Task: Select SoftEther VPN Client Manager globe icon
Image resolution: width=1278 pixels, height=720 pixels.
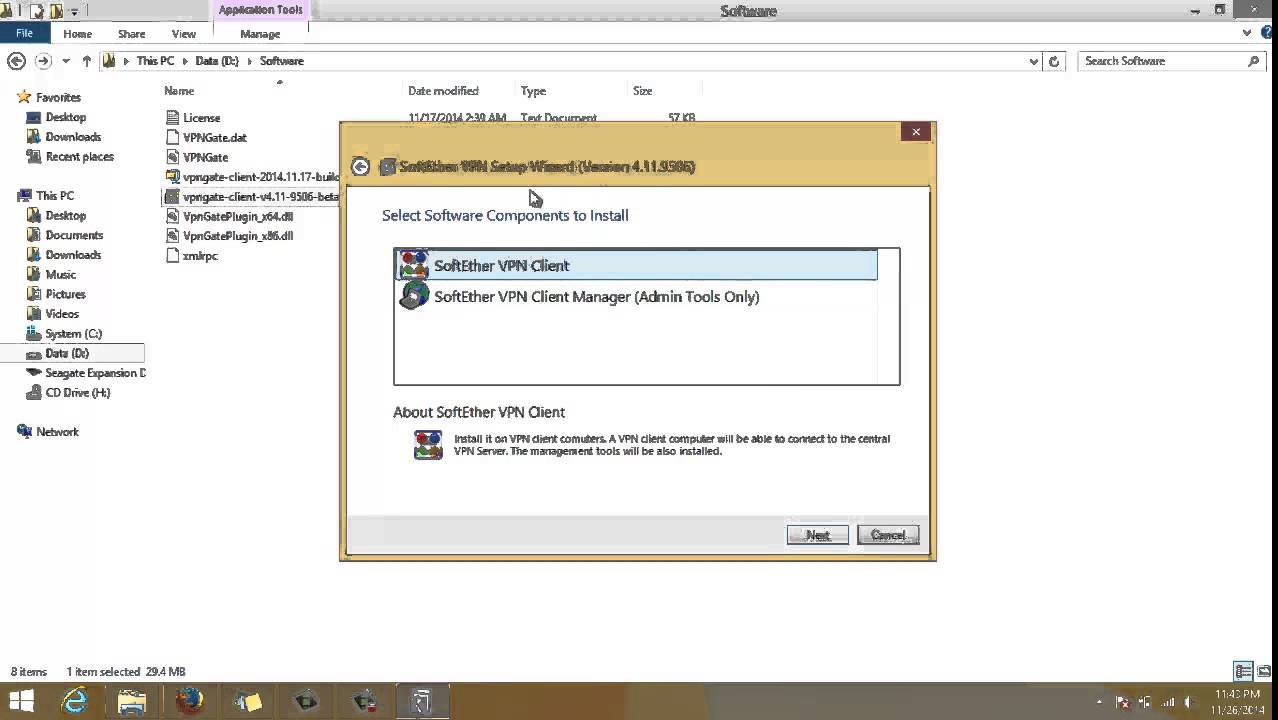Action: [x=413, y=296]
